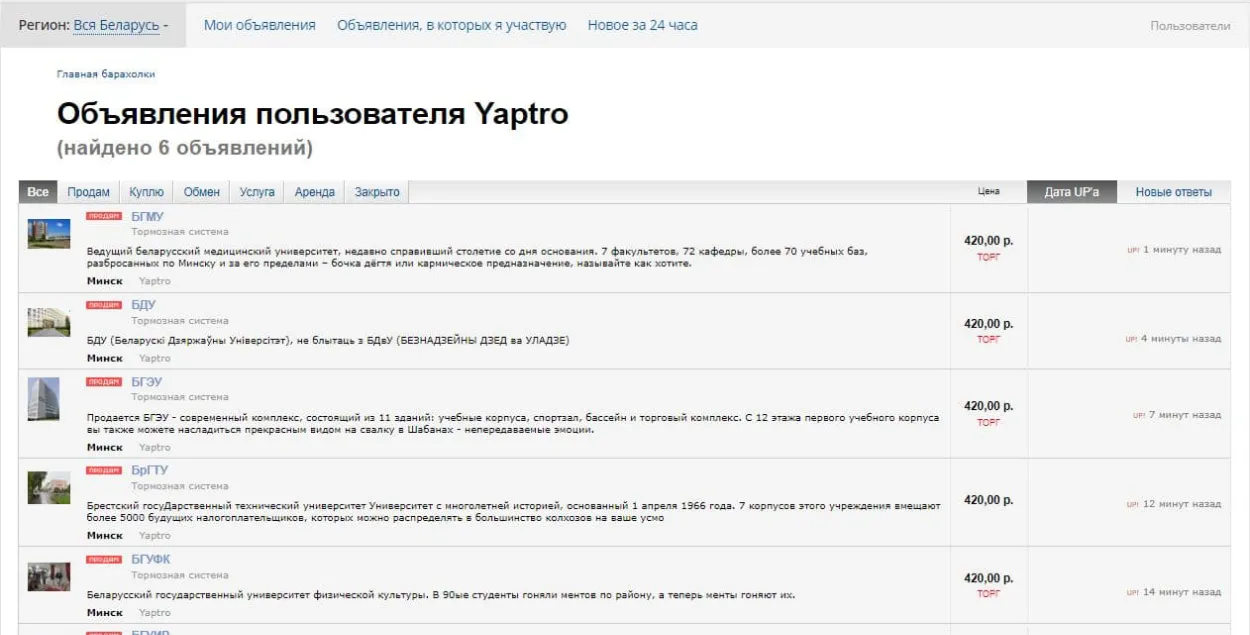Screen dimensions: 1250x635
Task: Open Новое за 24 часа
Action: tap(643, 25)
